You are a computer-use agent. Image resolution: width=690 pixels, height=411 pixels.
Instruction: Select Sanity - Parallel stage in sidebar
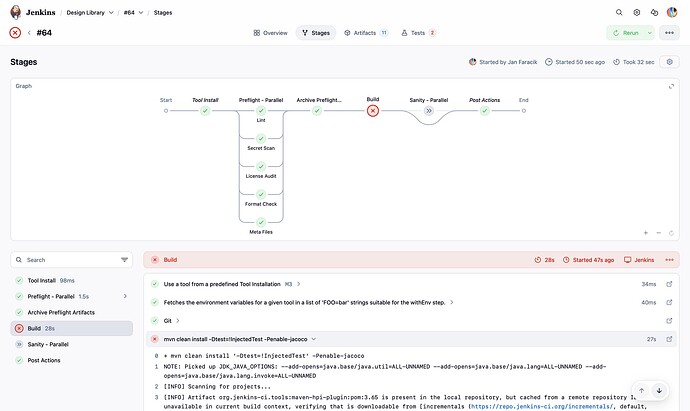pos(72,345)
